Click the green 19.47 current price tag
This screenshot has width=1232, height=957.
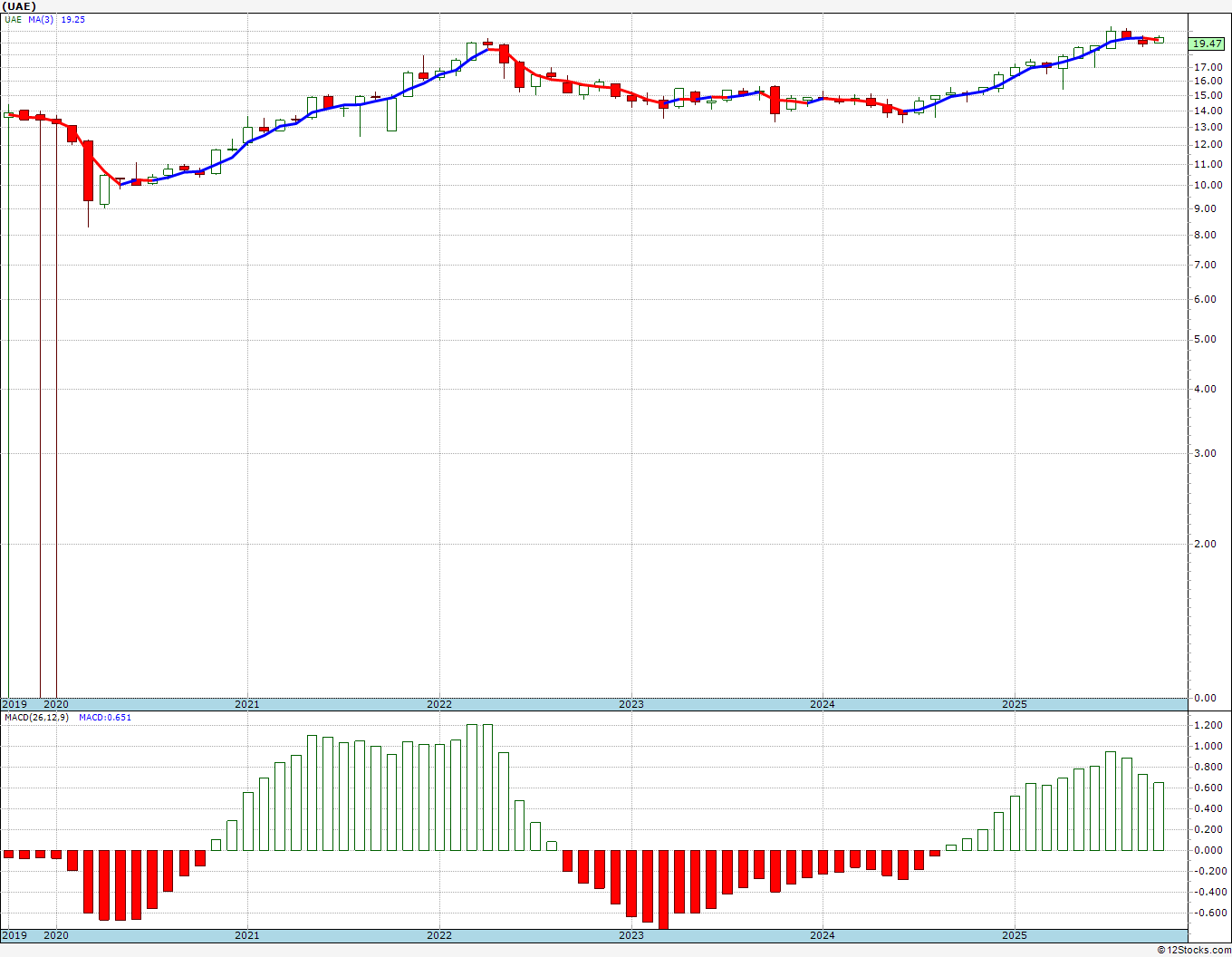coord(1208,43)
